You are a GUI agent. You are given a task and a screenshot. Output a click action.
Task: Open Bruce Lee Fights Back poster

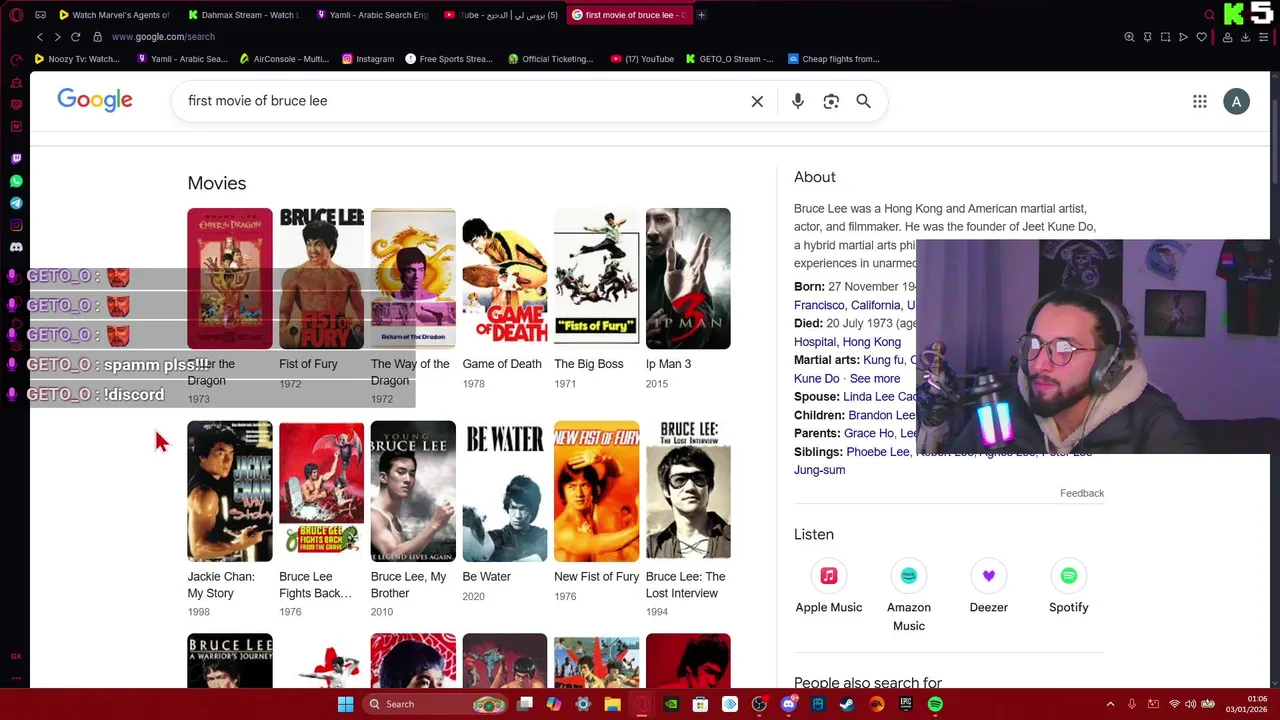tap(322, 491)
